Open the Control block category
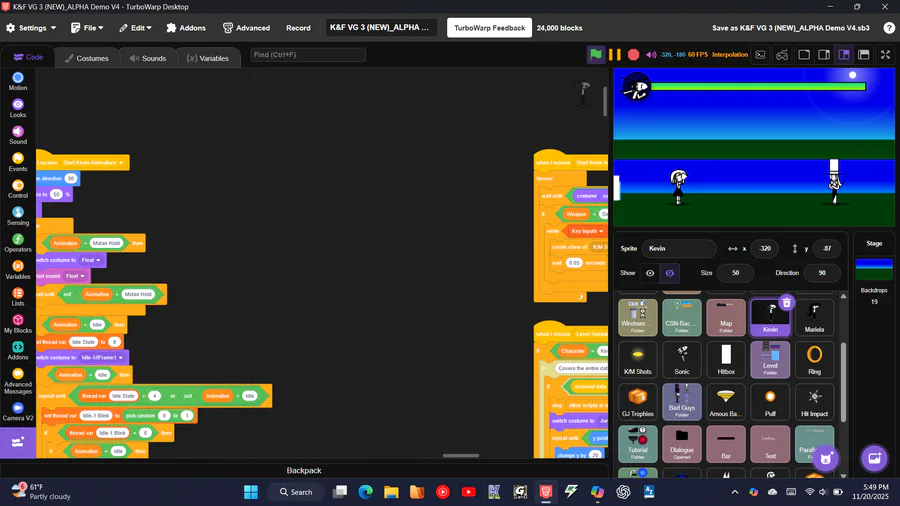Viewport: 900px width, 506px height. 18,189
